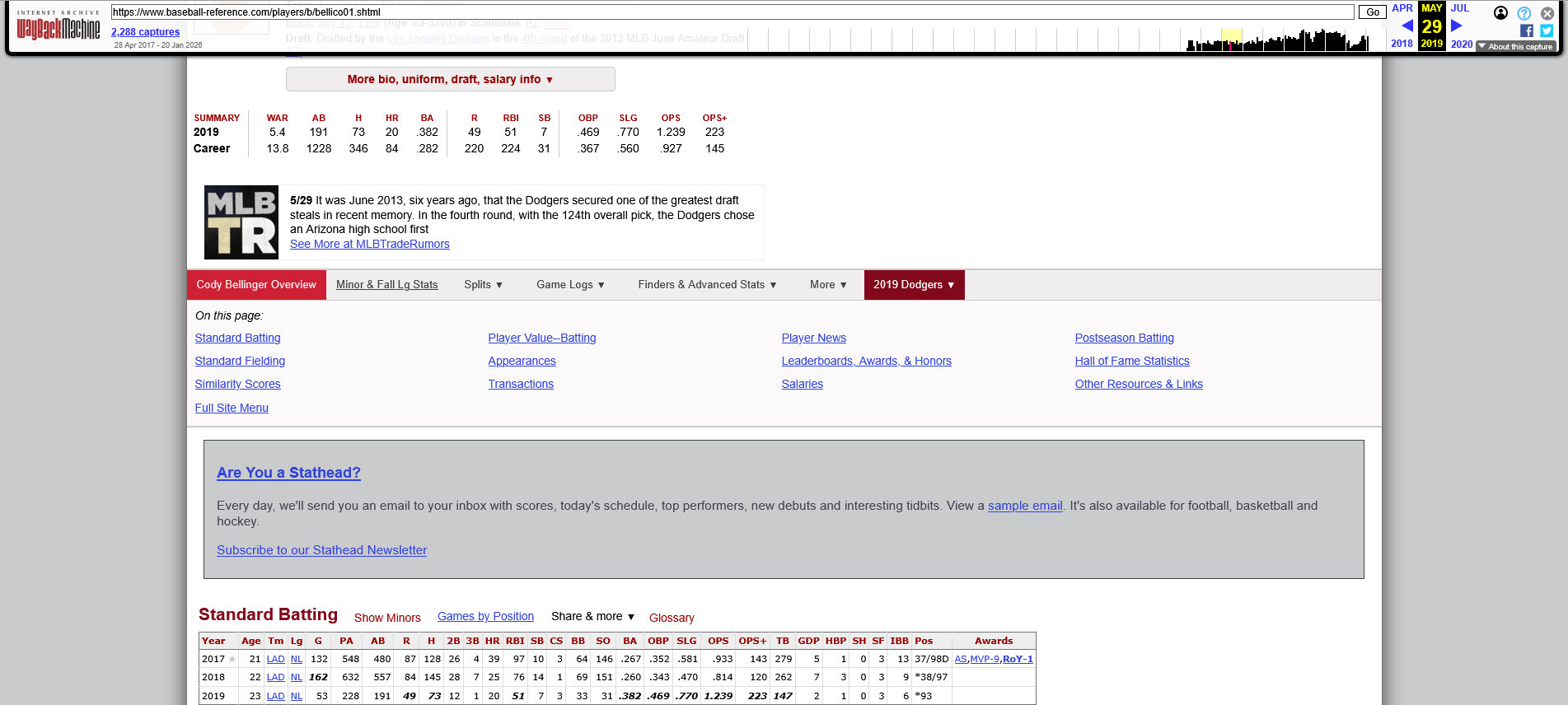Jump to Similarity Scores section
This screenshot has height=705, width=1568.
pos(237,384)
